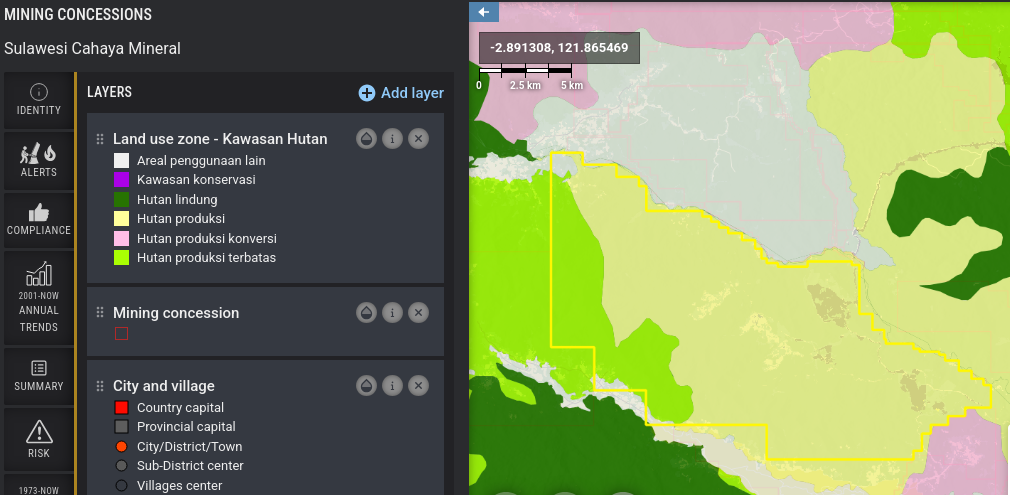Click the Risk warning triangle icon

[39, 432]
